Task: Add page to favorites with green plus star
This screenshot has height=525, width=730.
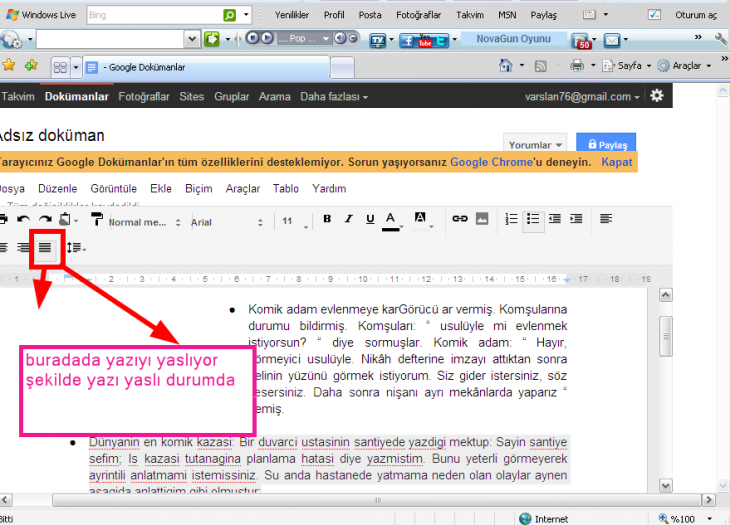Action: pyautogui.click(x=31, y=65)
